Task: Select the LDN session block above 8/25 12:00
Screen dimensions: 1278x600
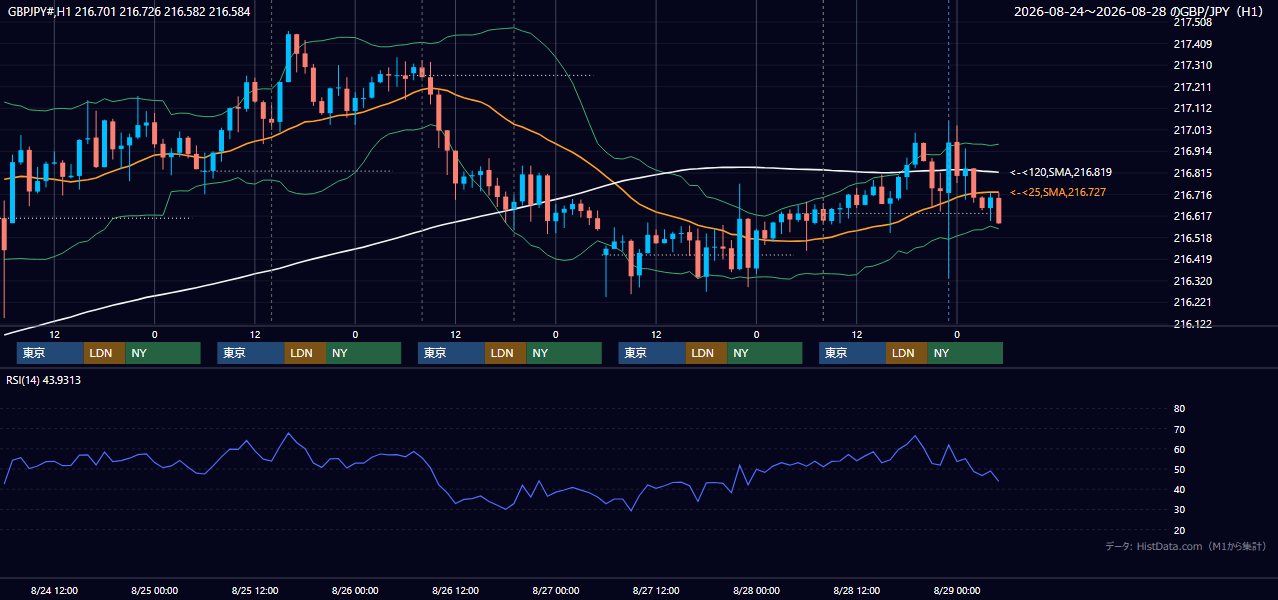Action: 305,353
